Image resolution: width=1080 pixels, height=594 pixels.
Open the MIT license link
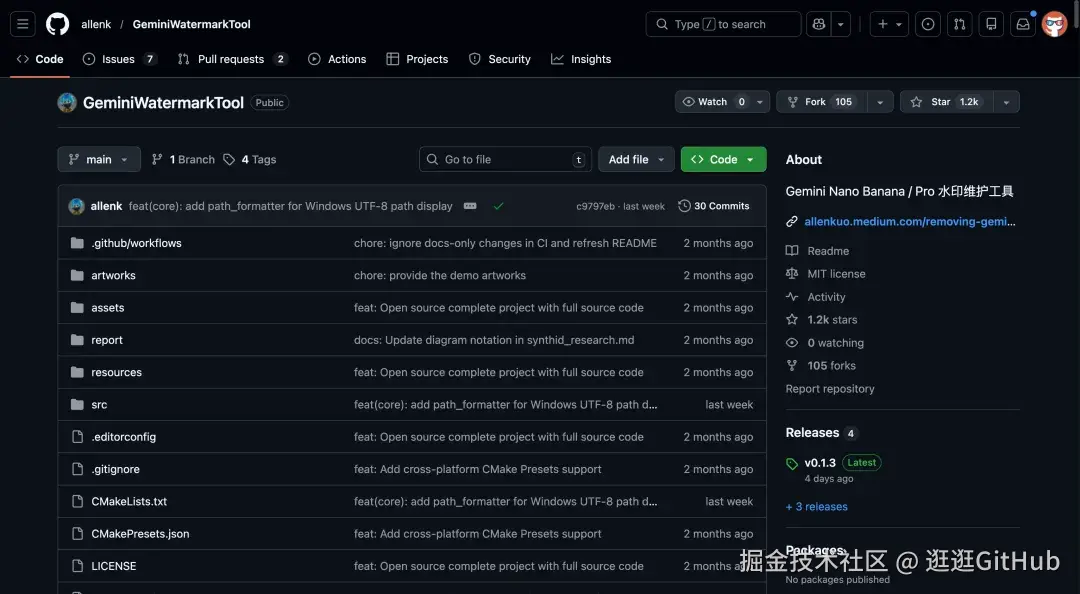click(x=836, y=274)
